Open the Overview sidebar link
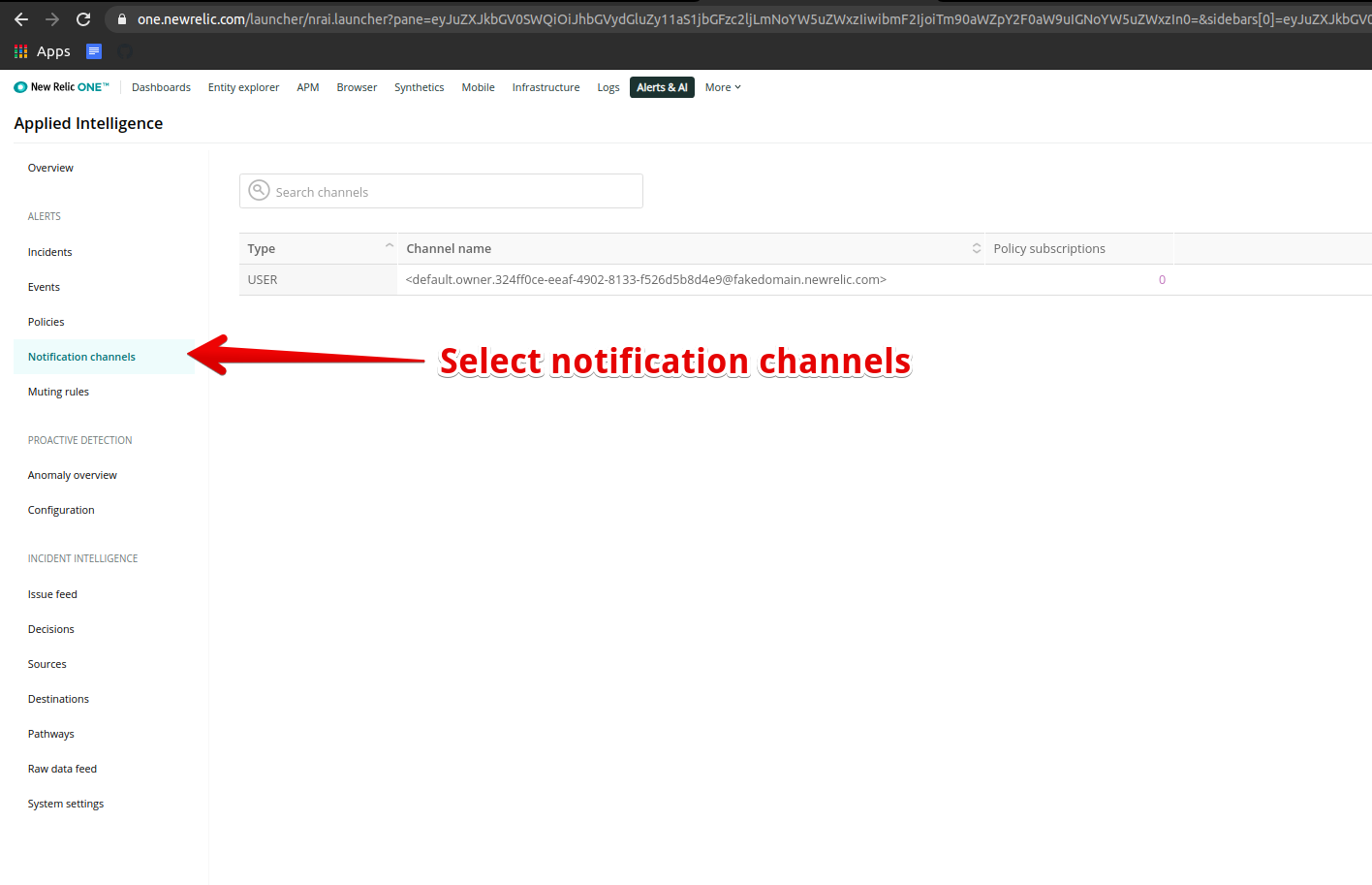The width and height of the screenshot is (1372, 885). point(50,168)
